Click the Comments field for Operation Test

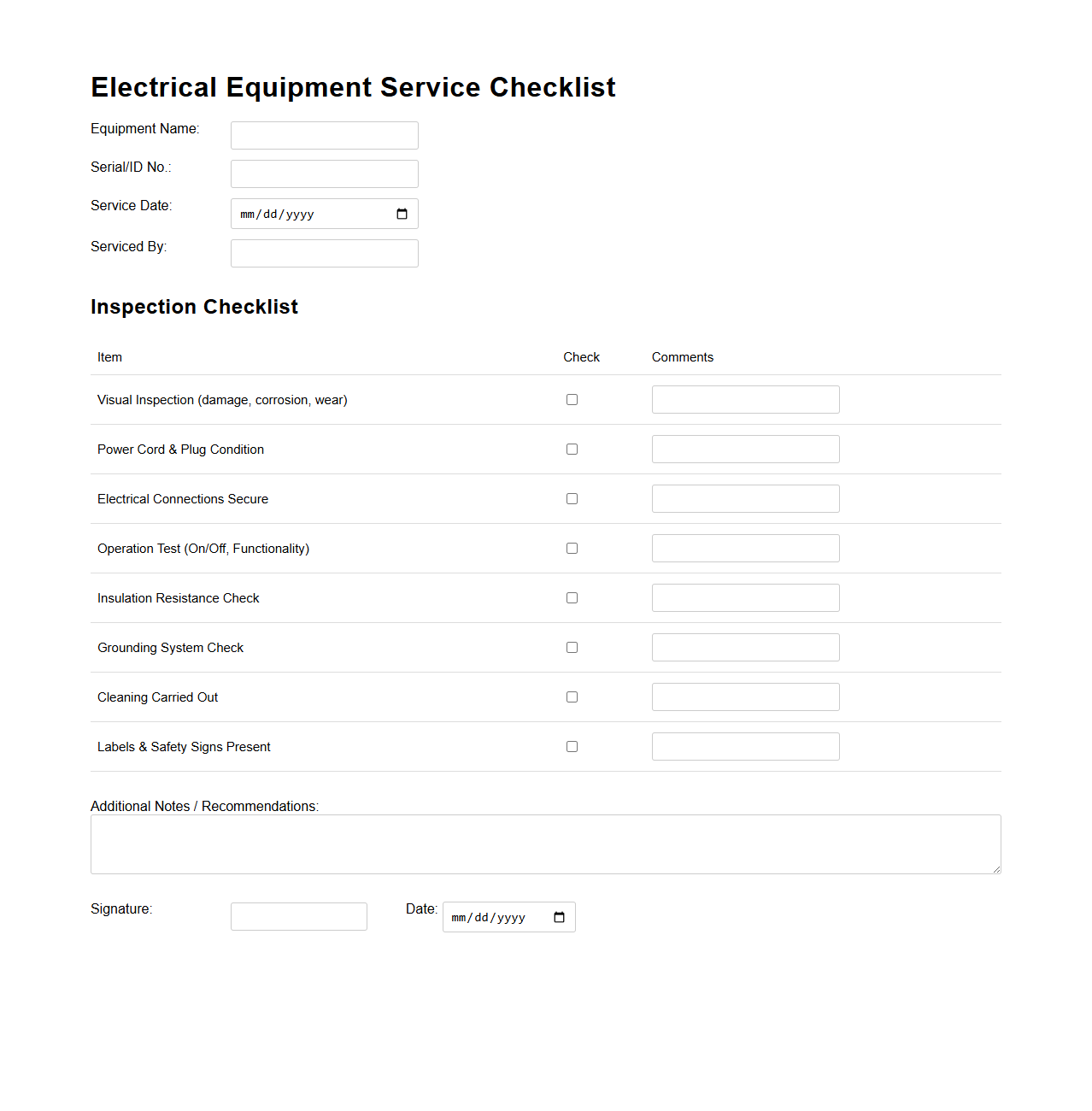point(745,548)
